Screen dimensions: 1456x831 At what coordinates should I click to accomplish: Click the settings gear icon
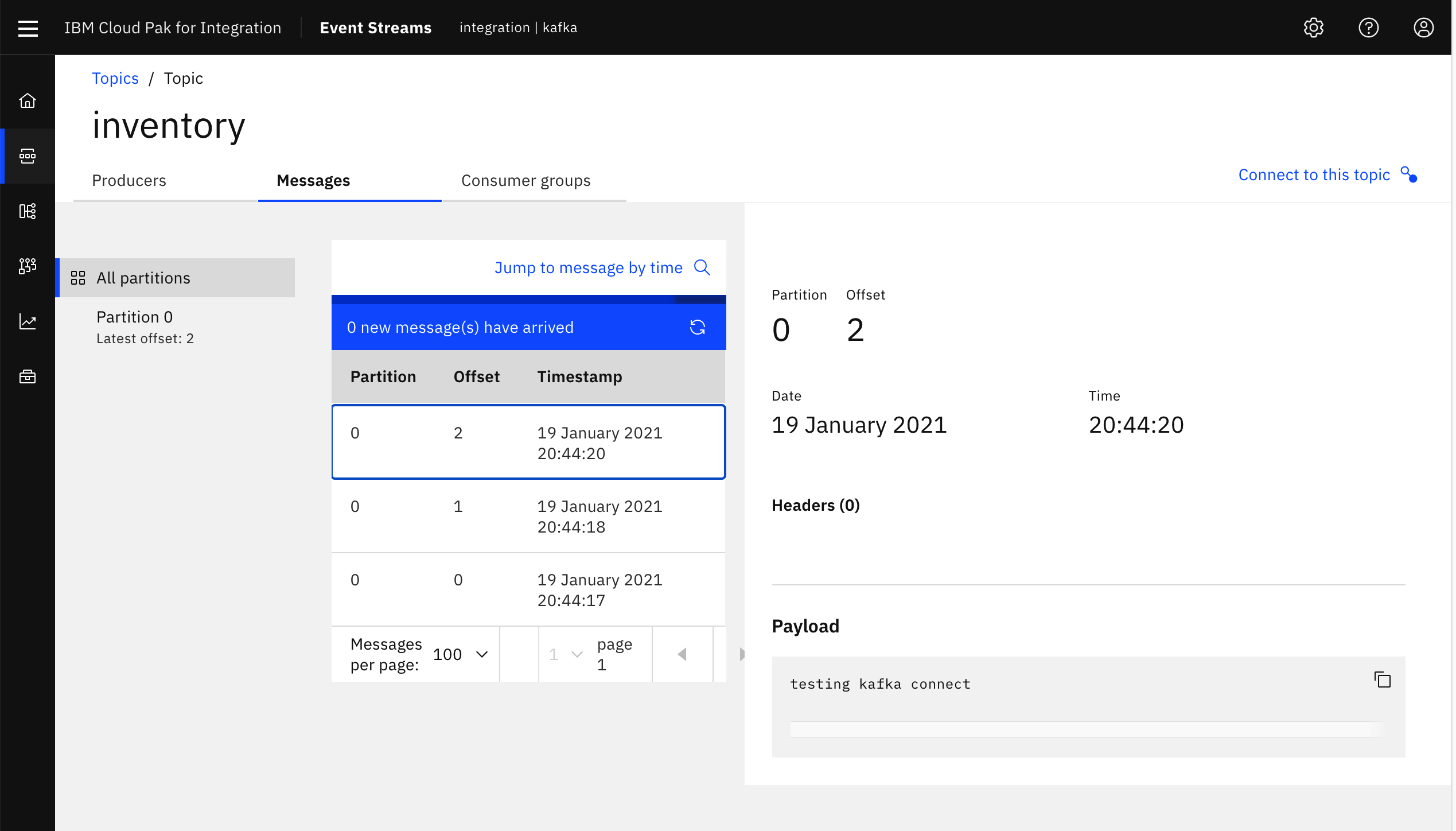(1314, 27)
